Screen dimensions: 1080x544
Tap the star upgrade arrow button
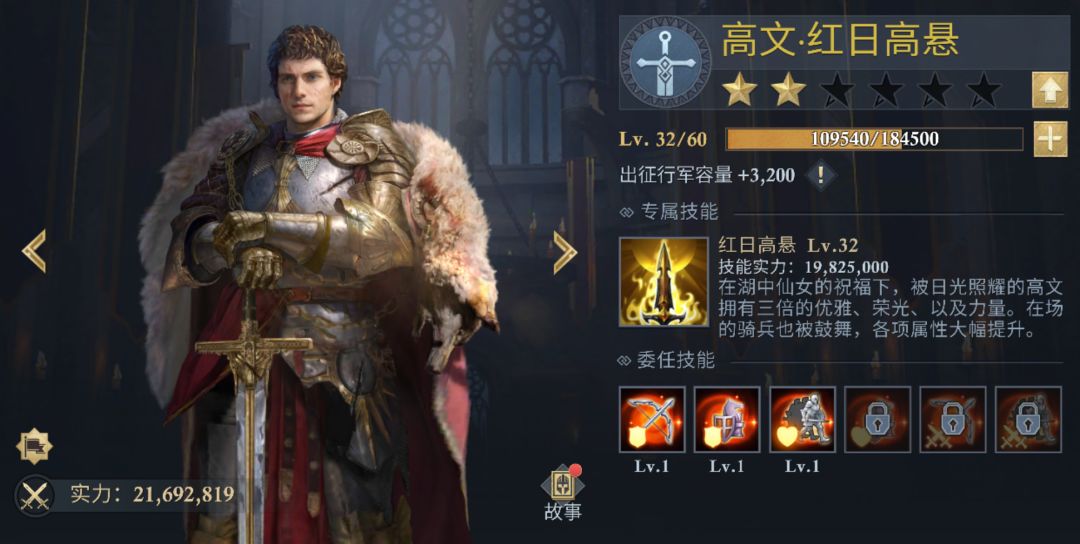pos(1050,90)
